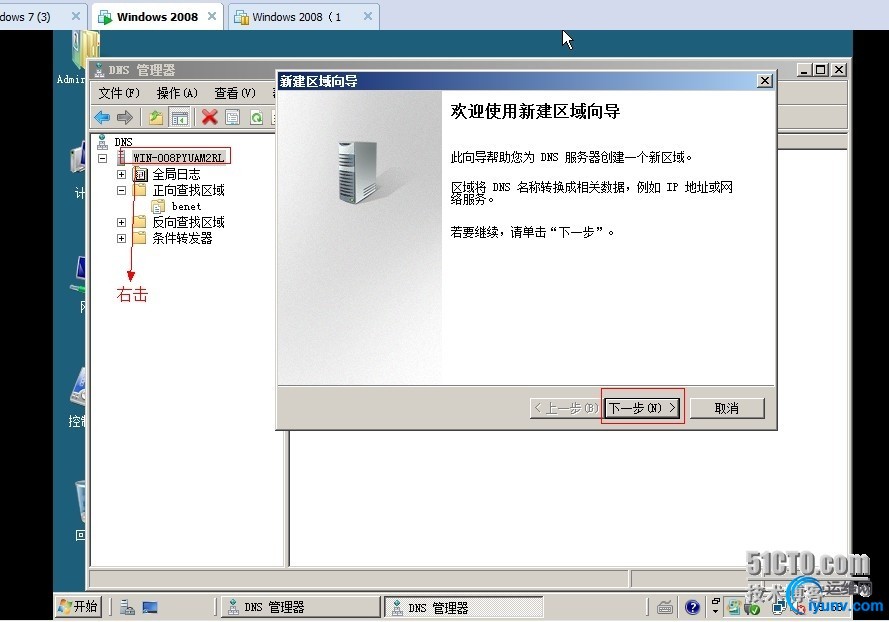Open the Properties toolbar icon
889x622 pixels.
click(x=232, y=117)
